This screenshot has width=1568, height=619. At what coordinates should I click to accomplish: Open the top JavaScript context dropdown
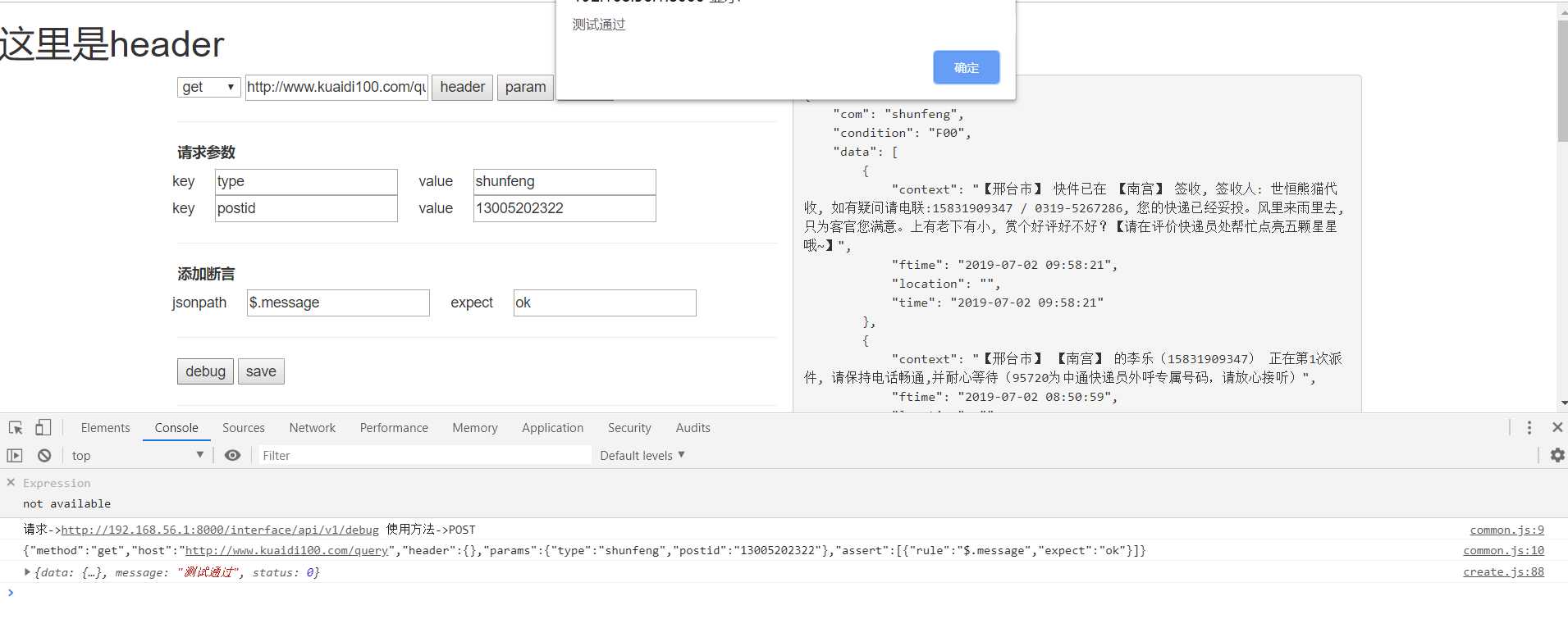click(137, 456)
